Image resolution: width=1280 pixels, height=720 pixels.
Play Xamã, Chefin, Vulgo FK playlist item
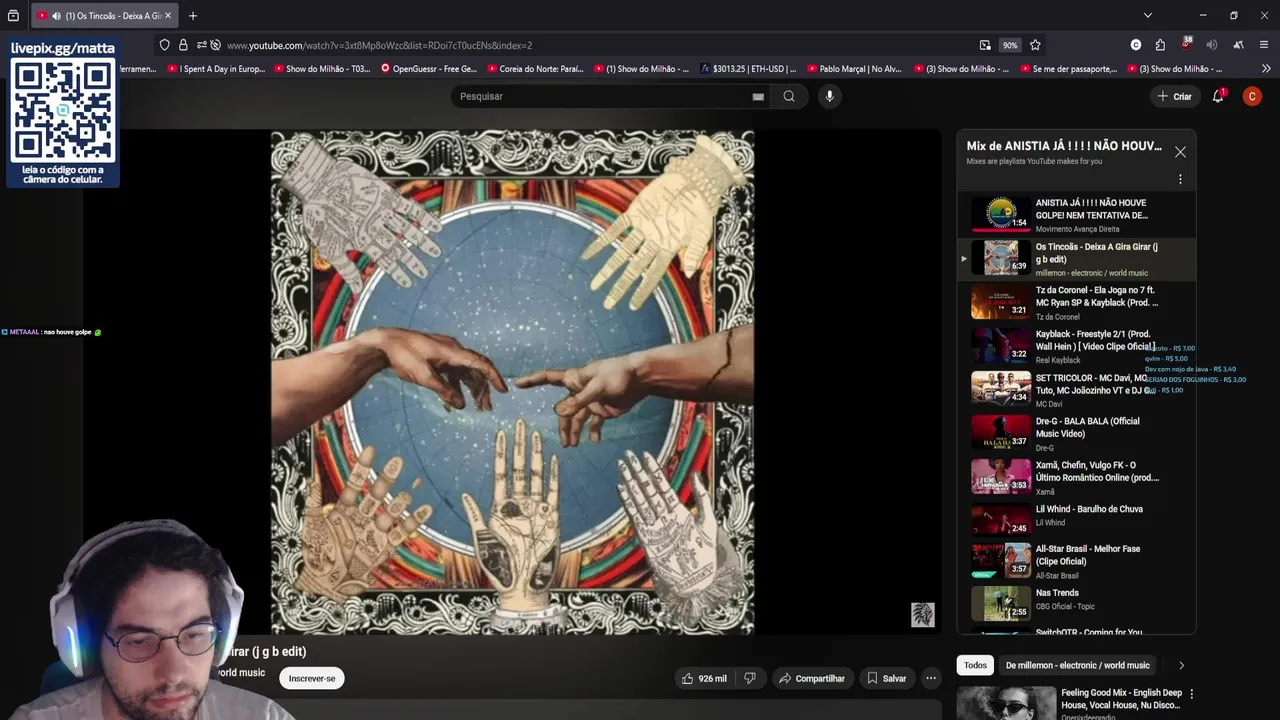[1075, 476]
